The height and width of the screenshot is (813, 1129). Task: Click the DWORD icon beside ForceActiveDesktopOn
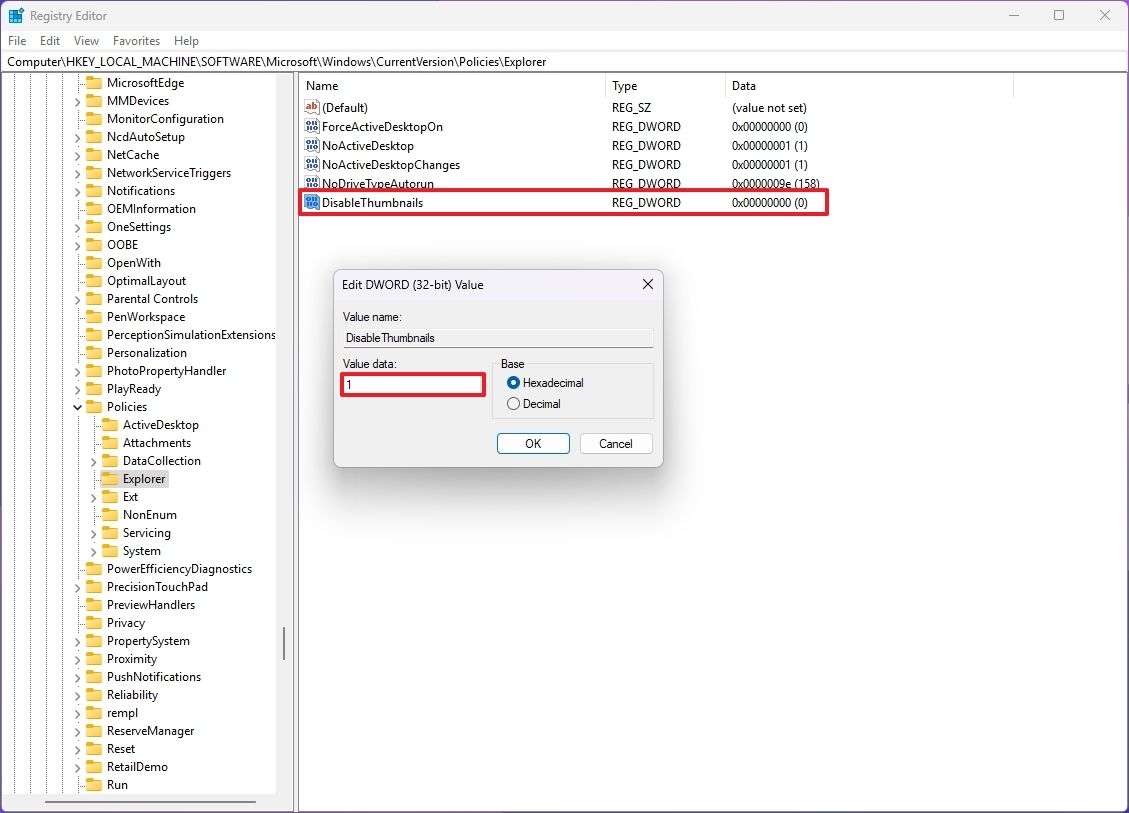[x=310, y=126]
